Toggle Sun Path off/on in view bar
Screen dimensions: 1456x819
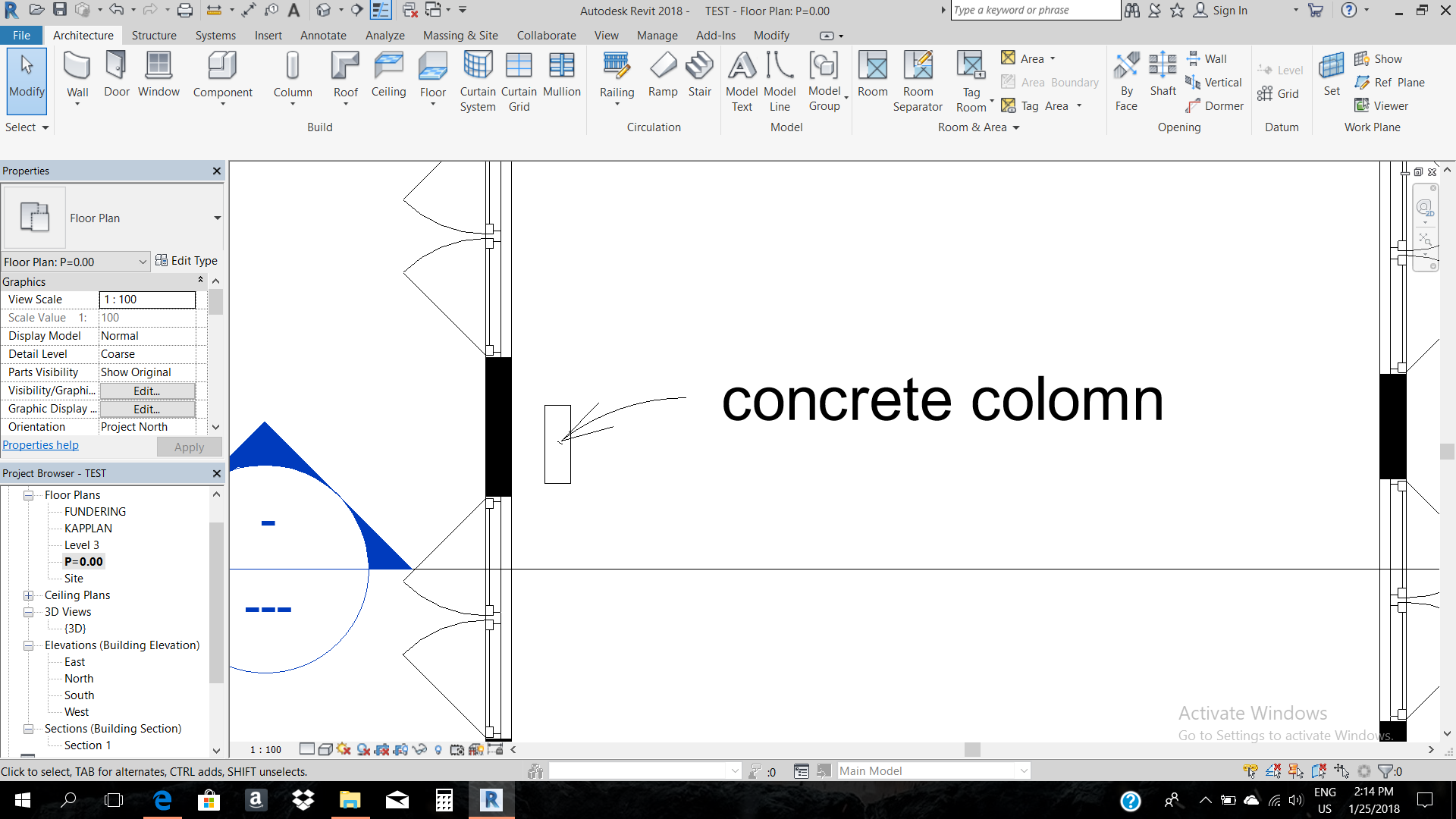(x=344, y=749)
